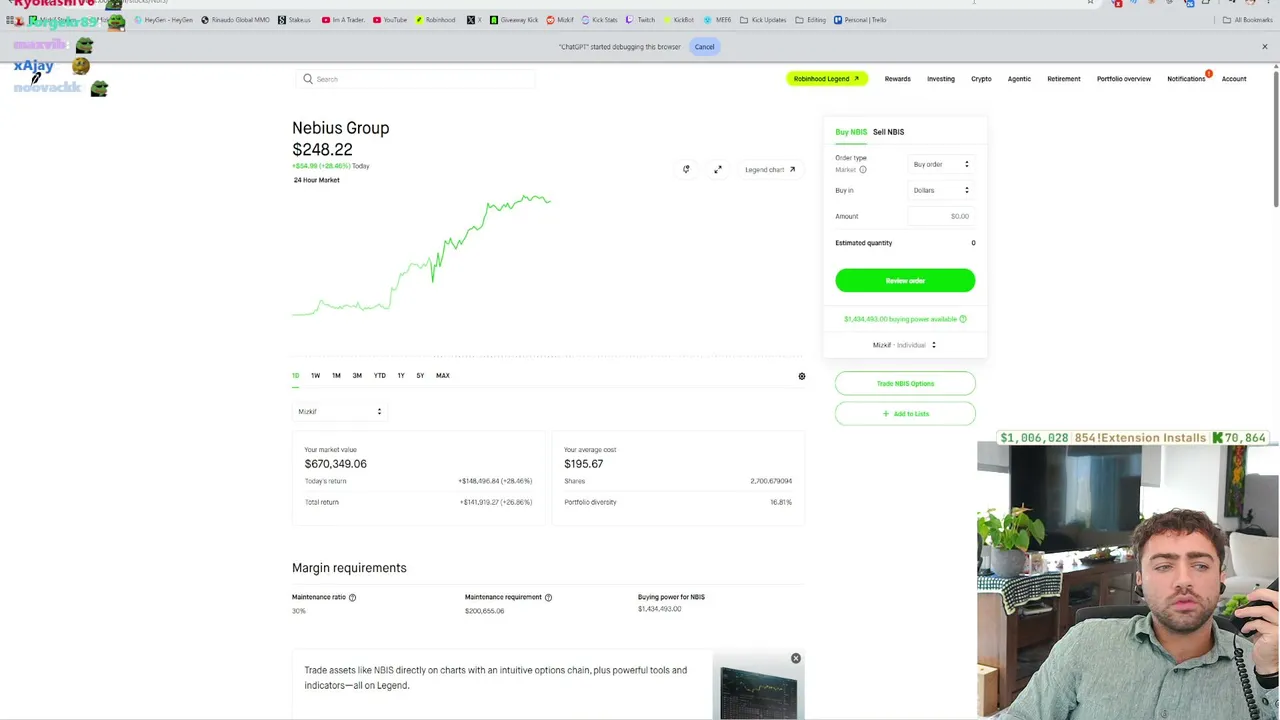Viewport: 1280px width, 720px height.
Task: Open the Mizkif dropdown below the chart
Action: click(x=339, y=412)
